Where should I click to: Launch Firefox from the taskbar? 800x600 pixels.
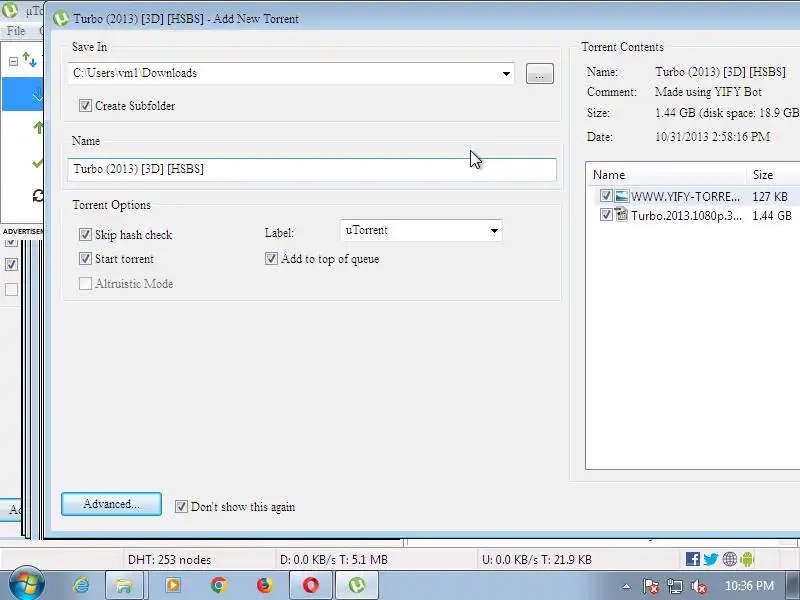pos(264,585)
